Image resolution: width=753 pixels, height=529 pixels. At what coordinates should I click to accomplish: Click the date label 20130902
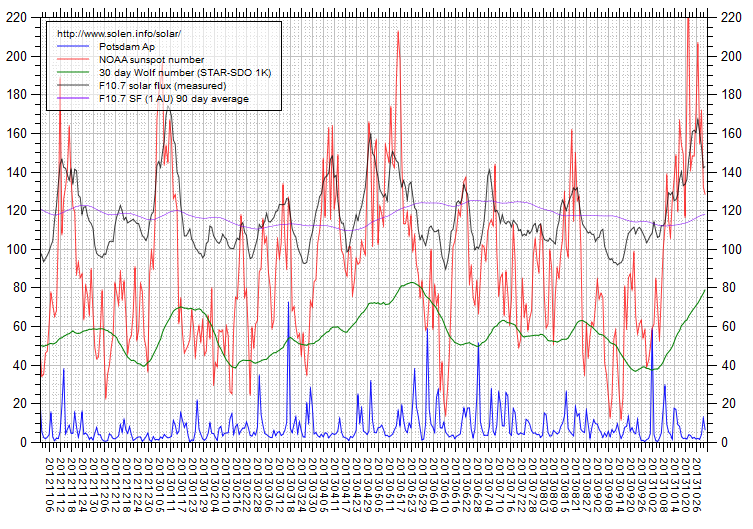[600, 485]
